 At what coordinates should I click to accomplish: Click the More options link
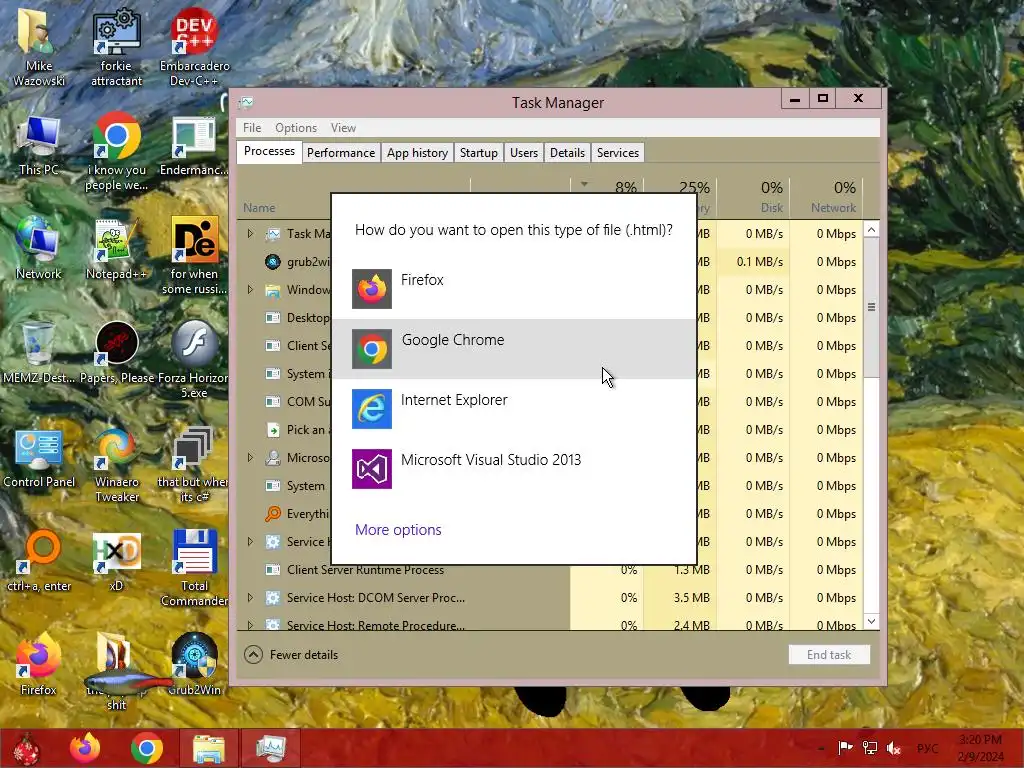(398, 530)
